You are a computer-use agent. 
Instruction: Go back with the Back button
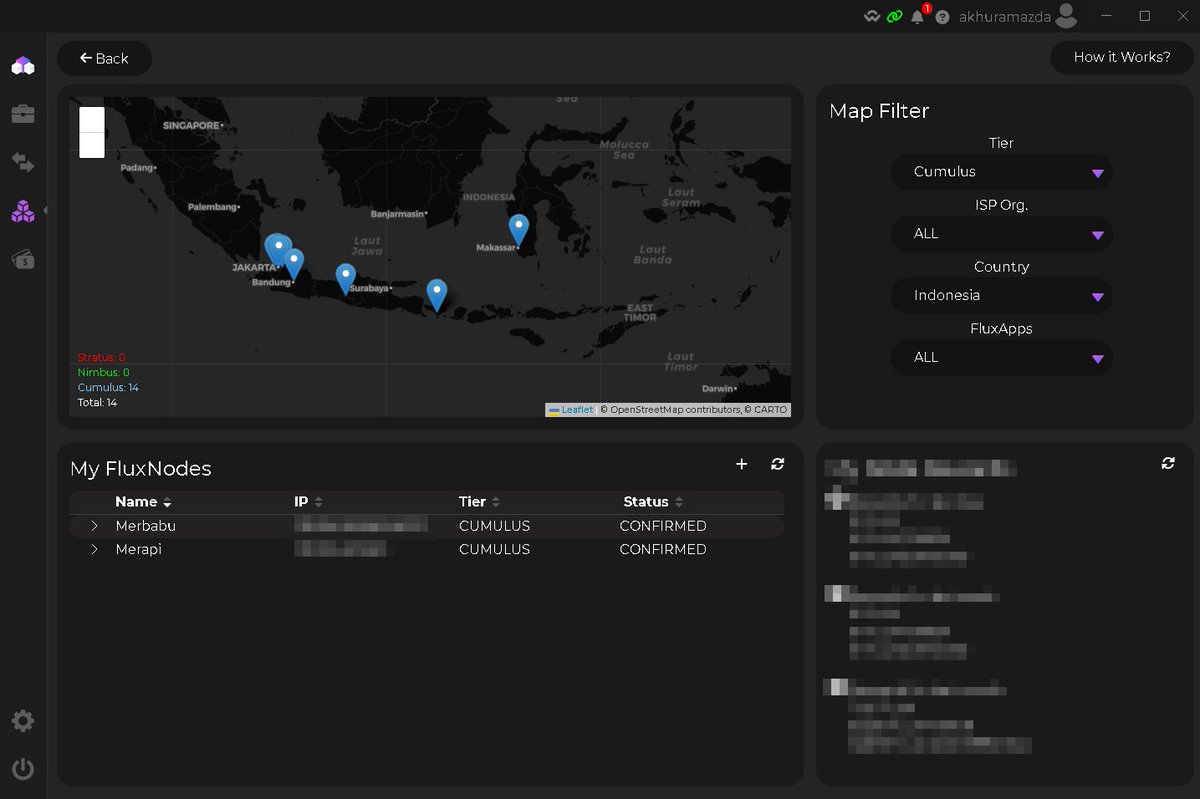[104, 58]
